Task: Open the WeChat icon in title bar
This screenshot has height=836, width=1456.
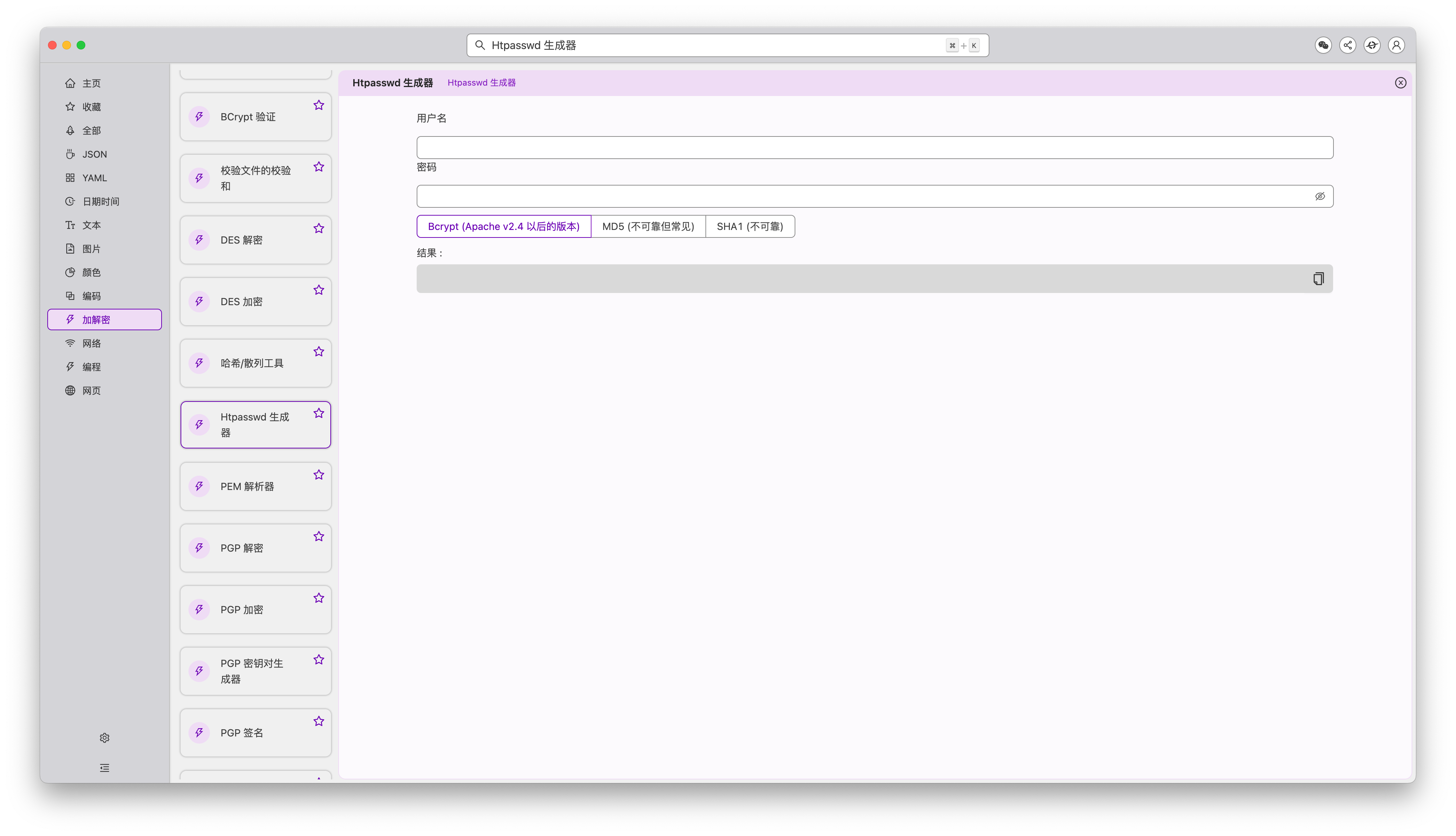Action: pos(1323,45)
